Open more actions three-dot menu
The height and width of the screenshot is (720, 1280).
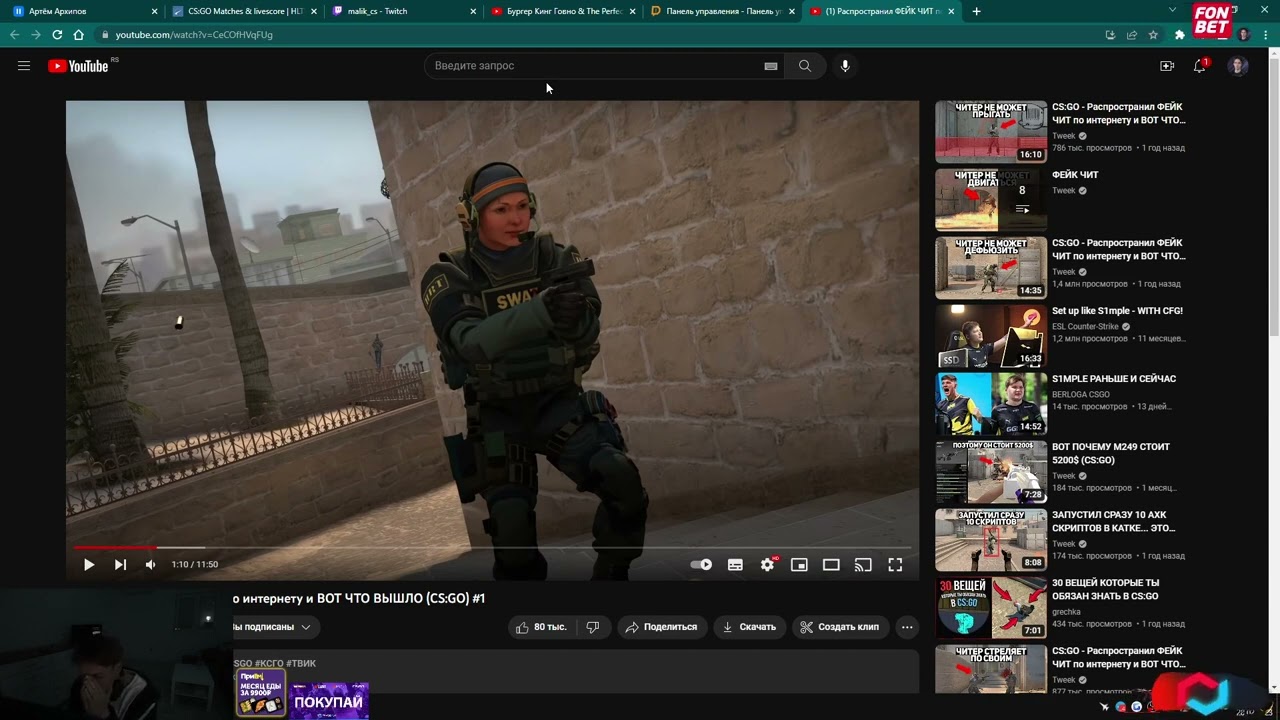(x=907, y=627)
